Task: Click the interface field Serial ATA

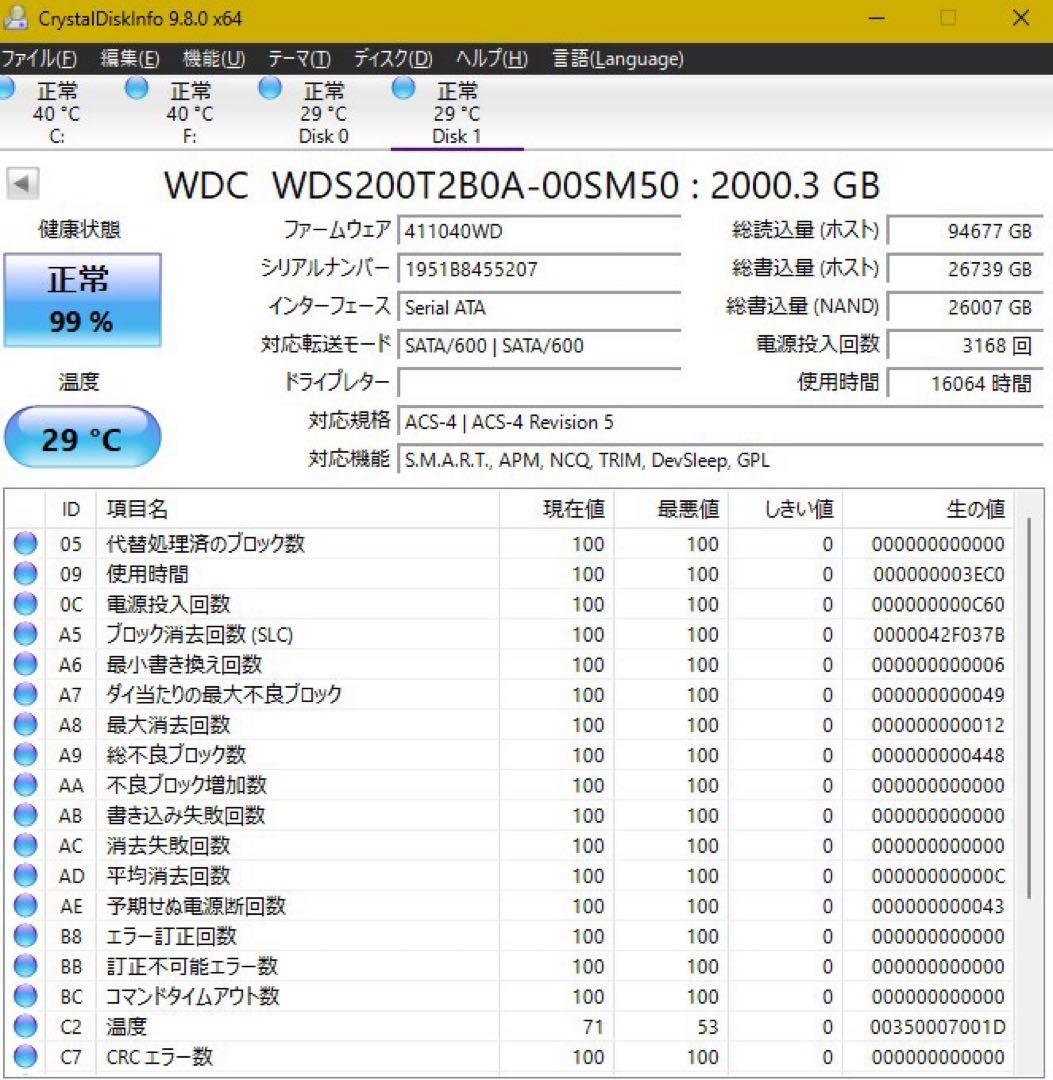Action: coord(539,307)
